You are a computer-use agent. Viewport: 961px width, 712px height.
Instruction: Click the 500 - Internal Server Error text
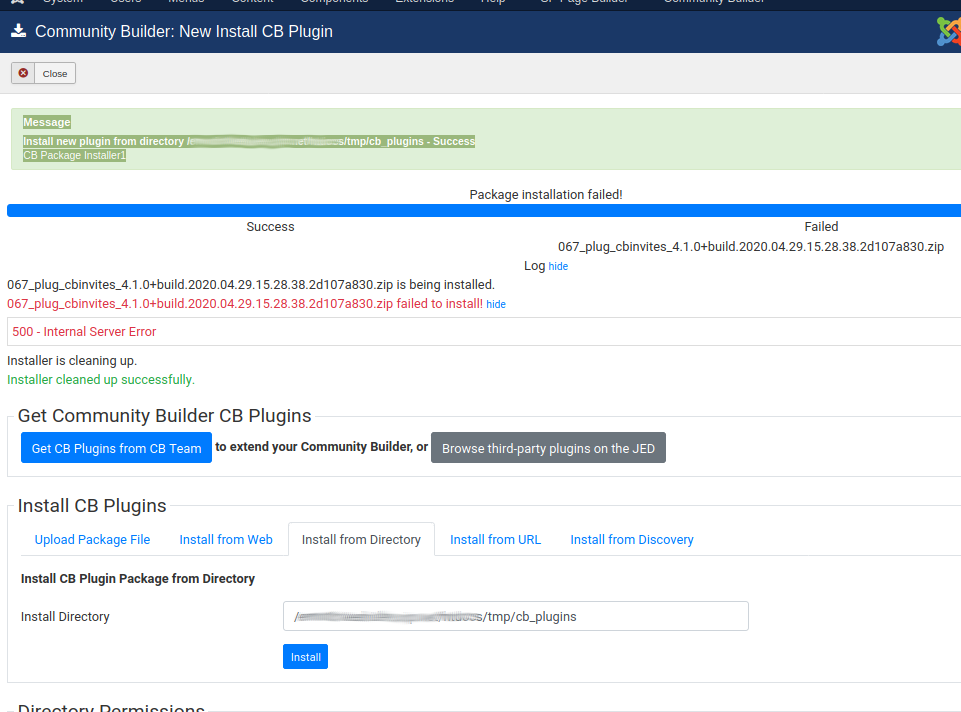[x=84, y=332]
